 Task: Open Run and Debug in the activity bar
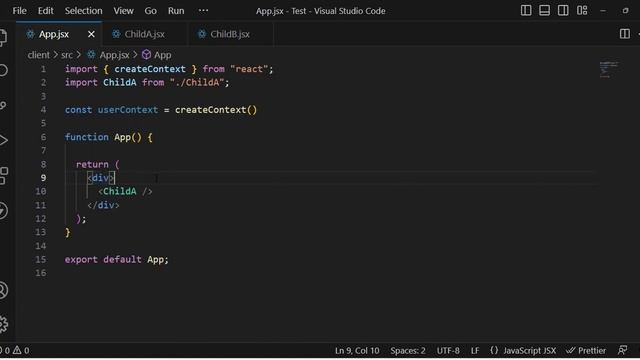pos(3,140)
